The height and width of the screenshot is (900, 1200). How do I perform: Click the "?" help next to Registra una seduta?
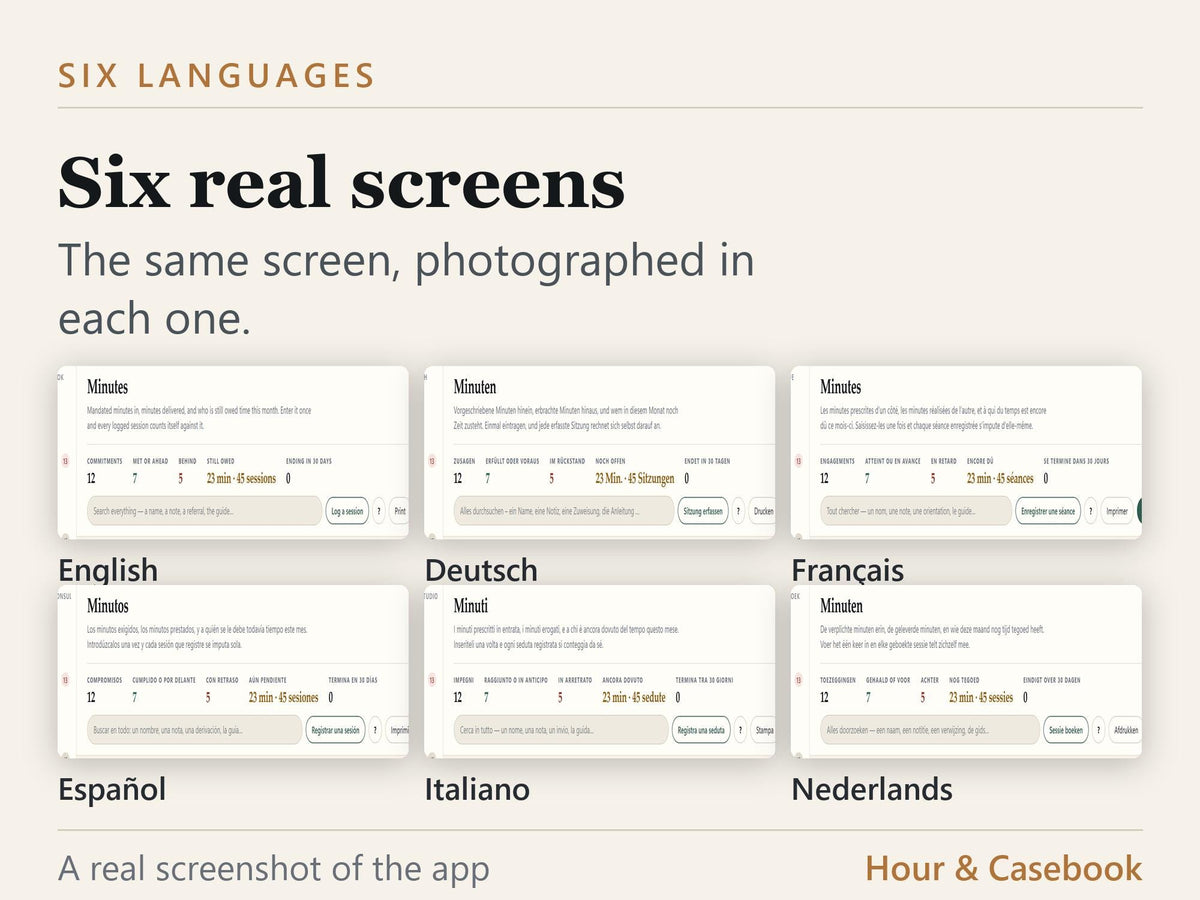point(740,730)
